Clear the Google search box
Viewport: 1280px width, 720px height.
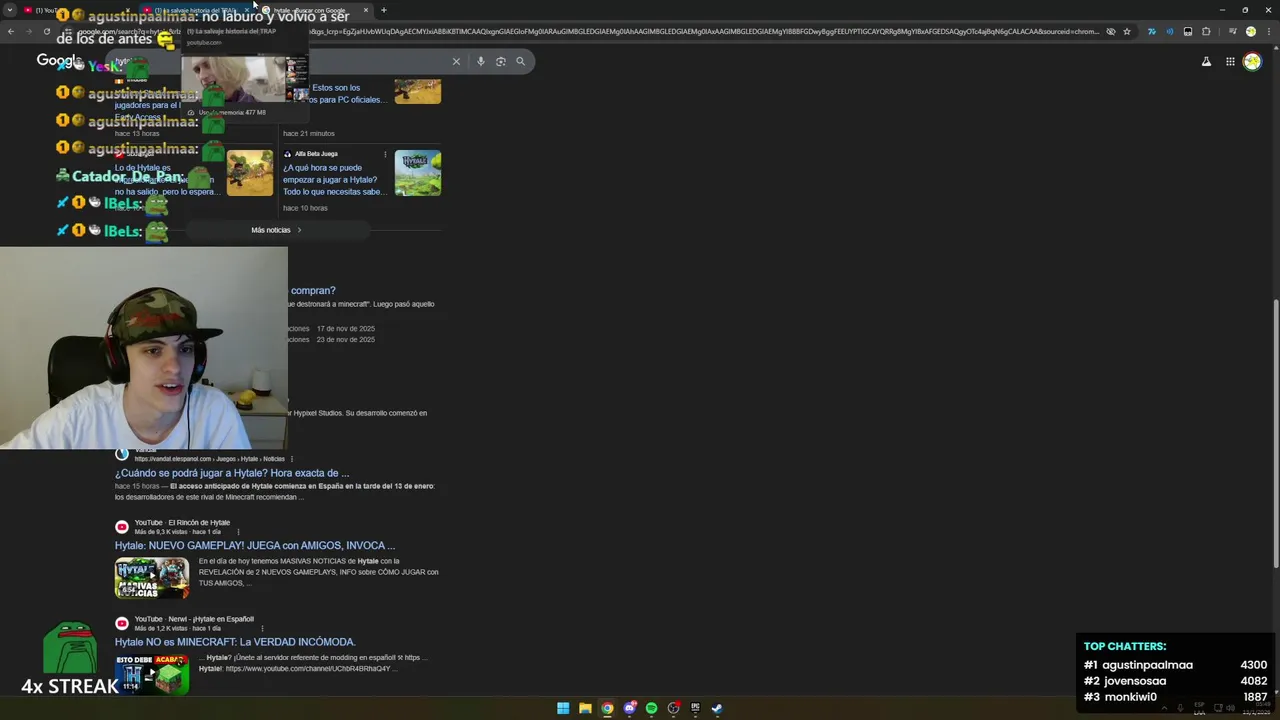(x=456, y=61)
